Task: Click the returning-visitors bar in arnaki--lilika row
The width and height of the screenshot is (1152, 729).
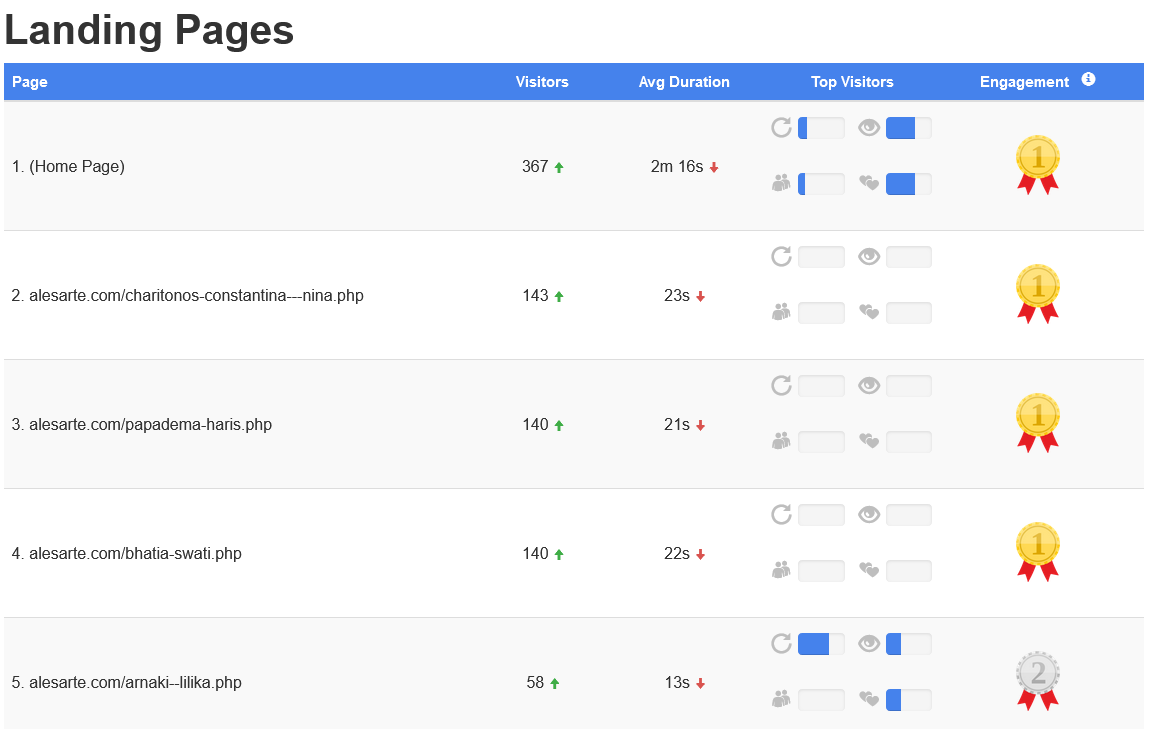Action: 821,644
